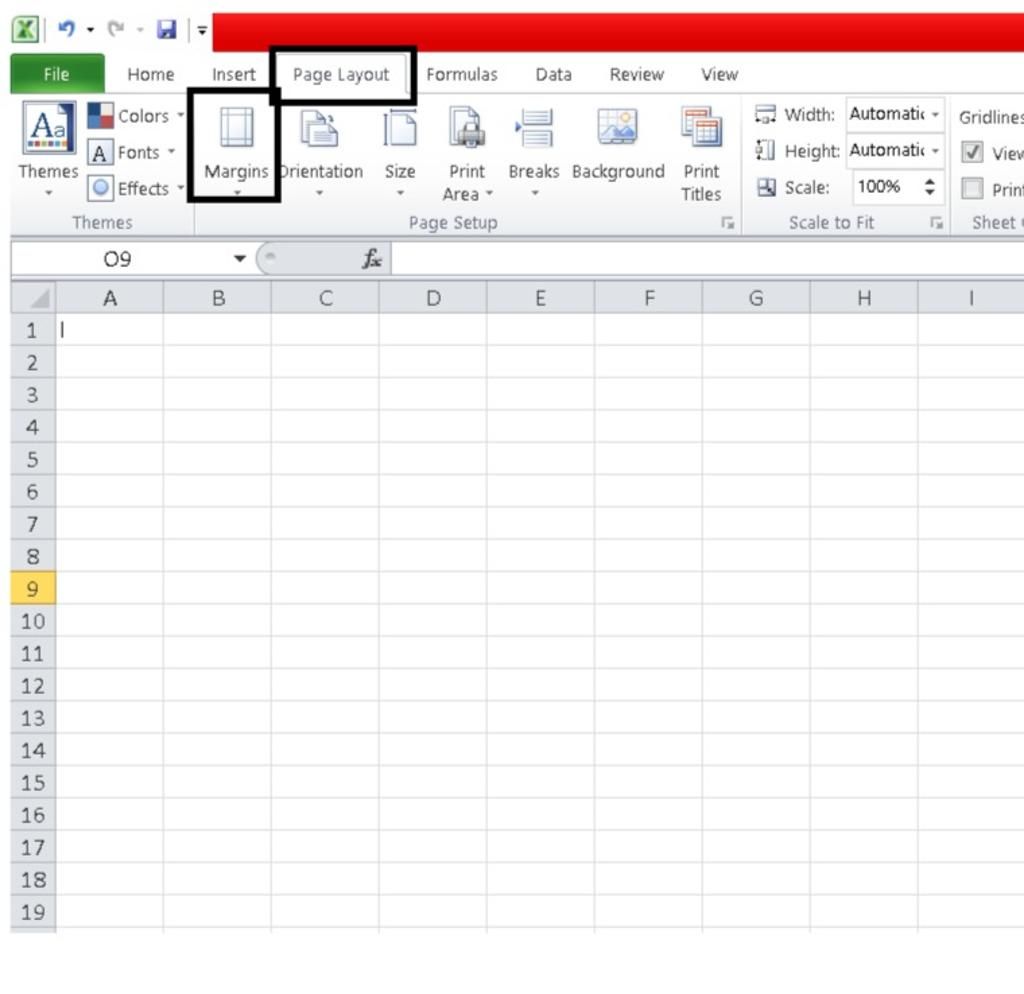Open the Undo history dropdown arrow

(x=90, y=29)
